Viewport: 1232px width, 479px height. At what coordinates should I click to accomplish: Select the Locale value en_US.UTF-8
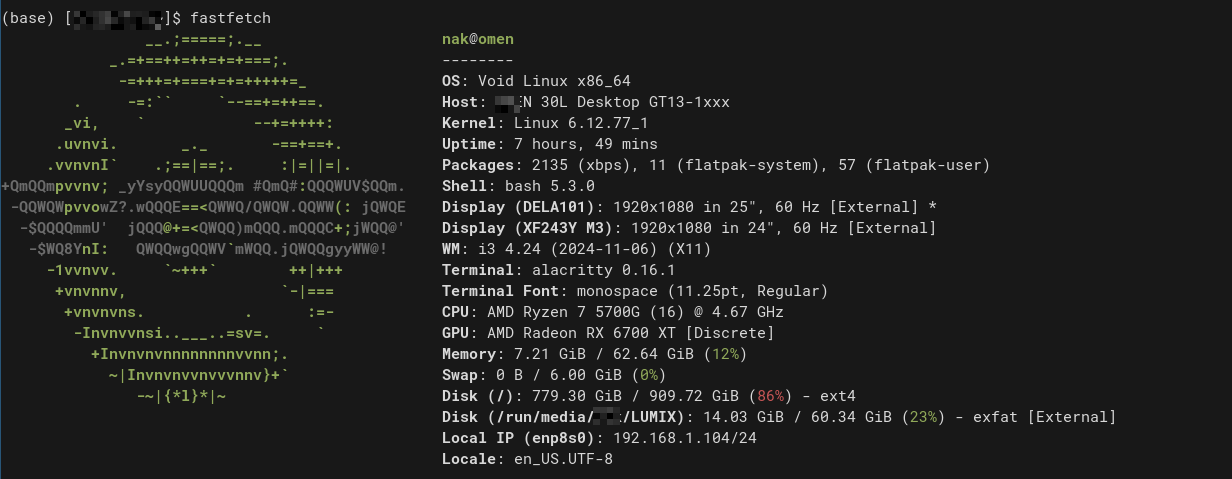[x=563, y=459]
